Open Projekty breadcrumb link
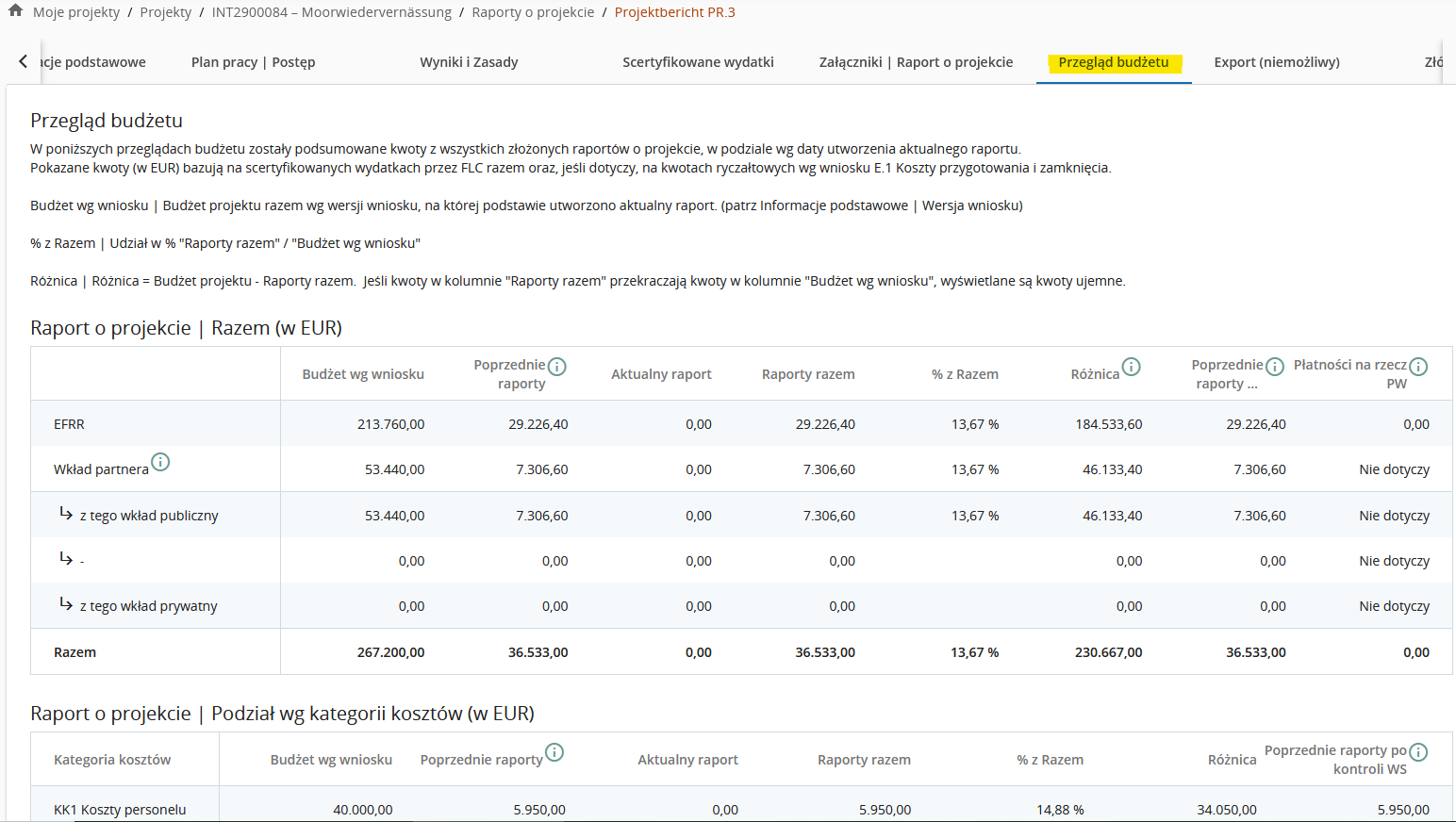Screen dimensions: 1456x822 (x=166, y=12)
